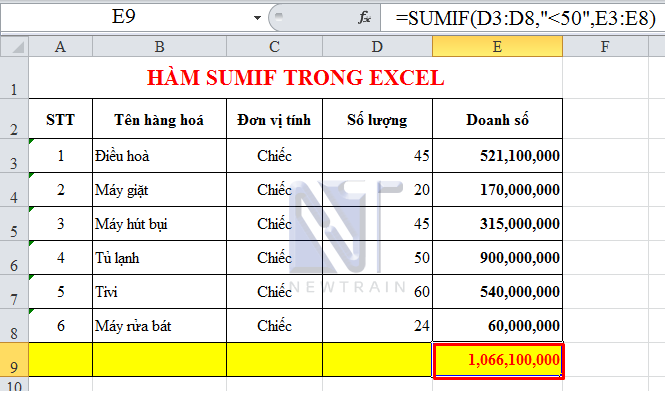Click STT cell 1 in Điều hoà row
Image resolution: width=667 pixels, height=397 pixels.
(60, 156)
